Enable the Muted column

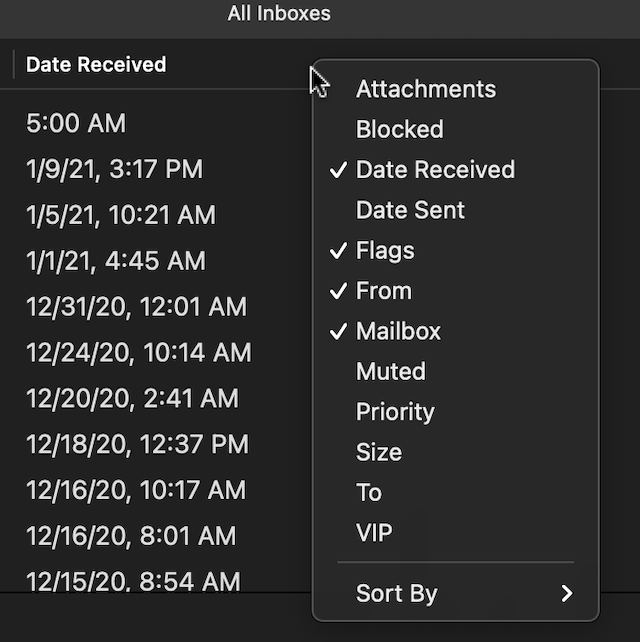coord(390,371)
